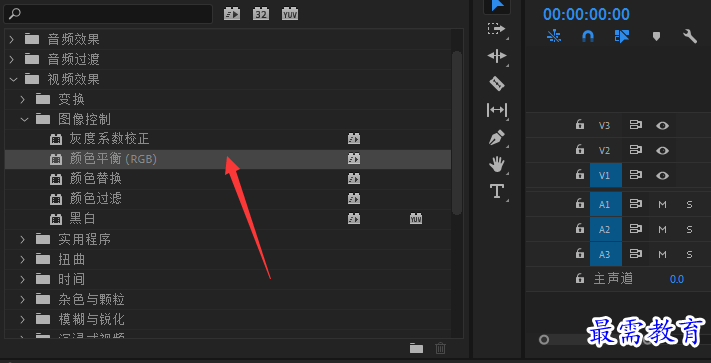Select the Pen tool
This screenshot has width=711, height=363.
pyautogui.click(x=497, y=137)
